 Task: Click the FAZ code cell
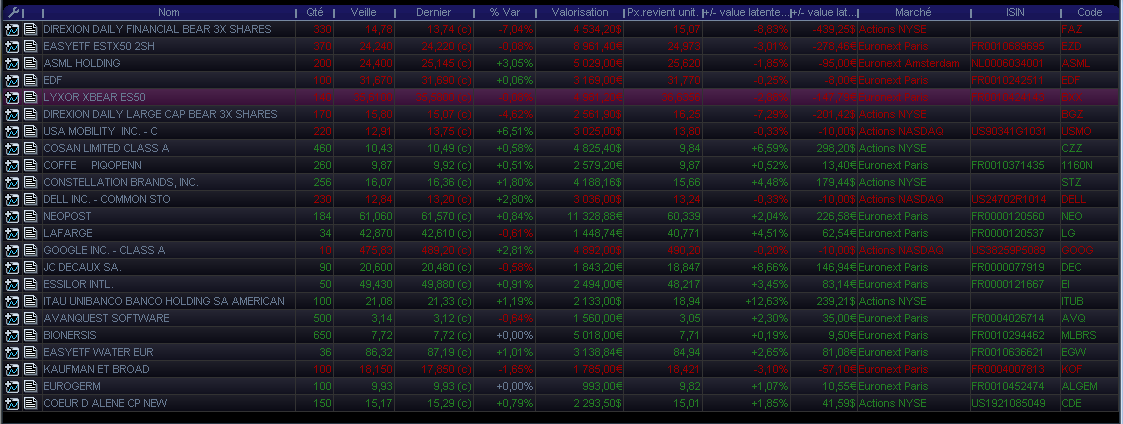click(1071, 29)
